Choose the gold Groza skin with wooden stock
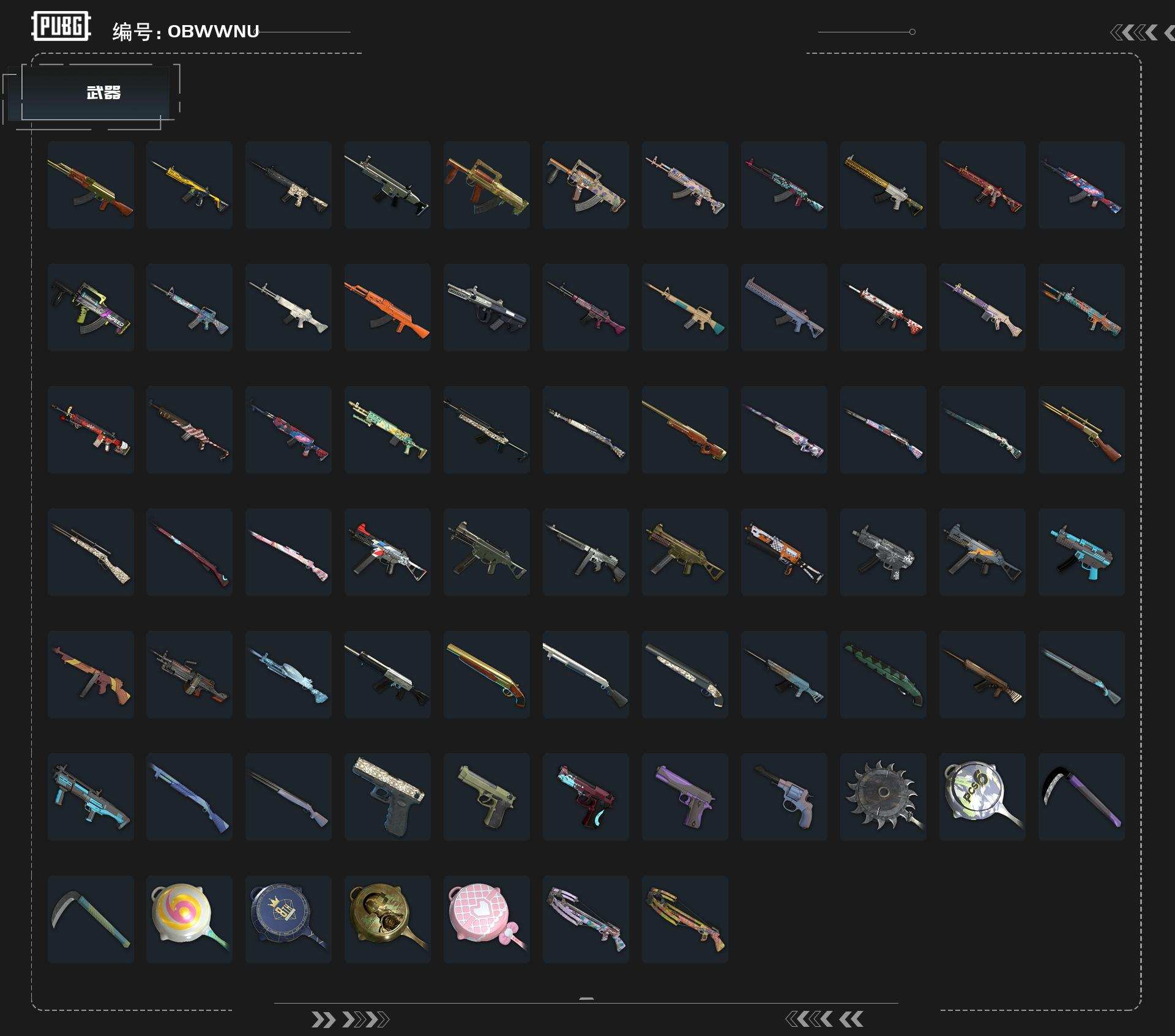Image resolution: width=1175 pixels, height=1036 pixels. click(x=487, y=185)
